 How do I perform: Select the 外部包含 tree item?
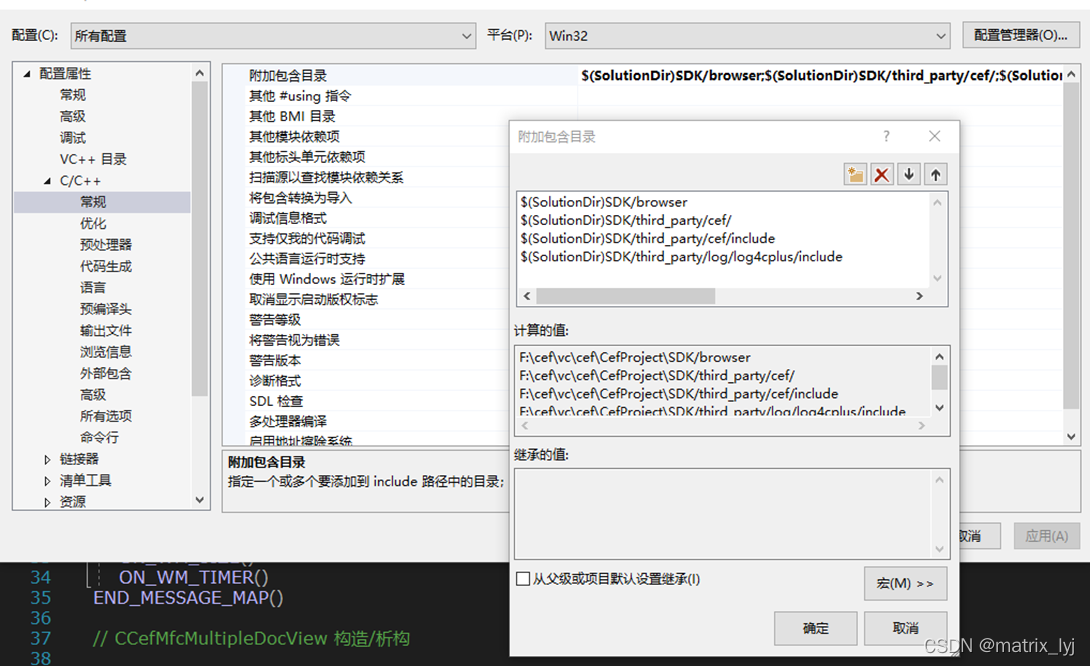[106, 373]
